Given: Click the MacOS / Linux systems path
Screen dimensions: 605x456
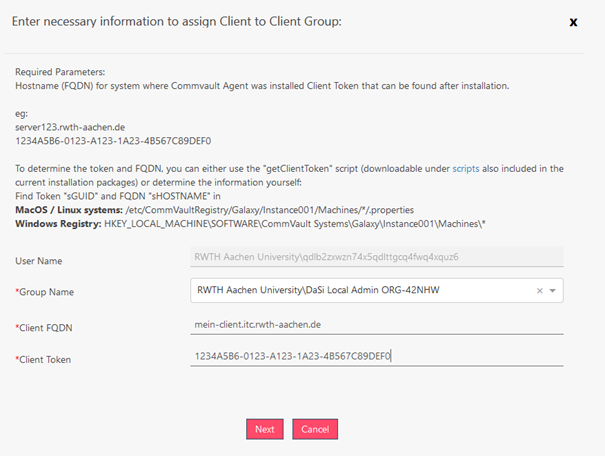Looking at the screenshot, I should pos(269,210).
